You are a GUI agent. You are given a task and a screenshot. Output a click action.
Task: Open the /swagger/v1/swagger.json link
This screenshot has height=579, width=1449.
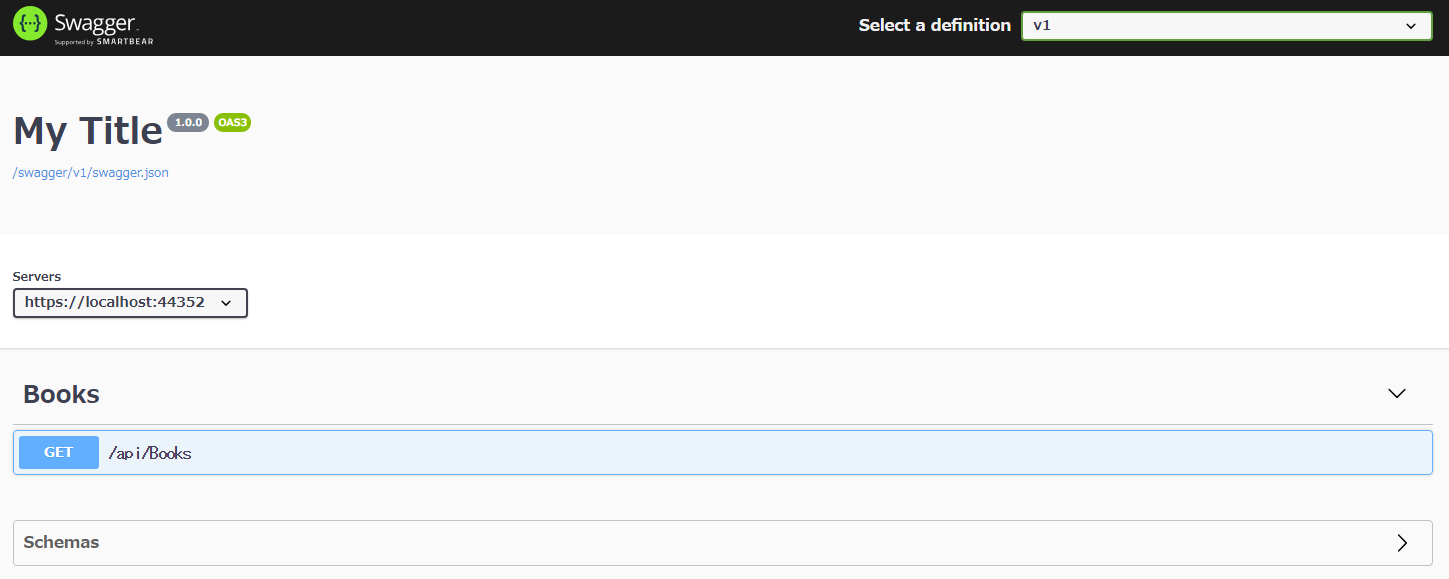click(91, 173)
